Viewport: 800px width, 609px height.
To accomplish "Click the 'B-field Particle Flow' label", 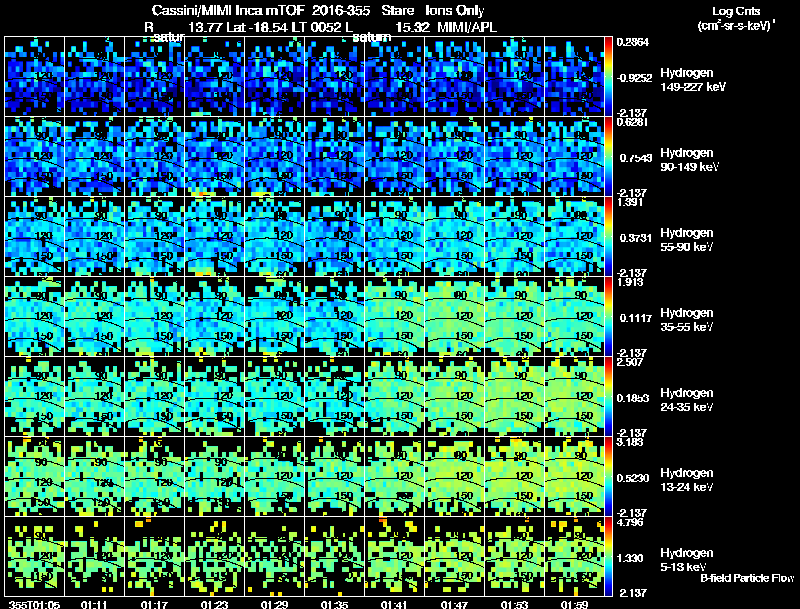I will click(747, 578).
